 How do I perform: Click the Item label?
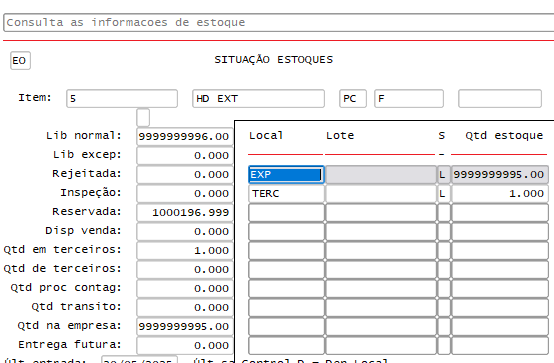coord(35,98)
